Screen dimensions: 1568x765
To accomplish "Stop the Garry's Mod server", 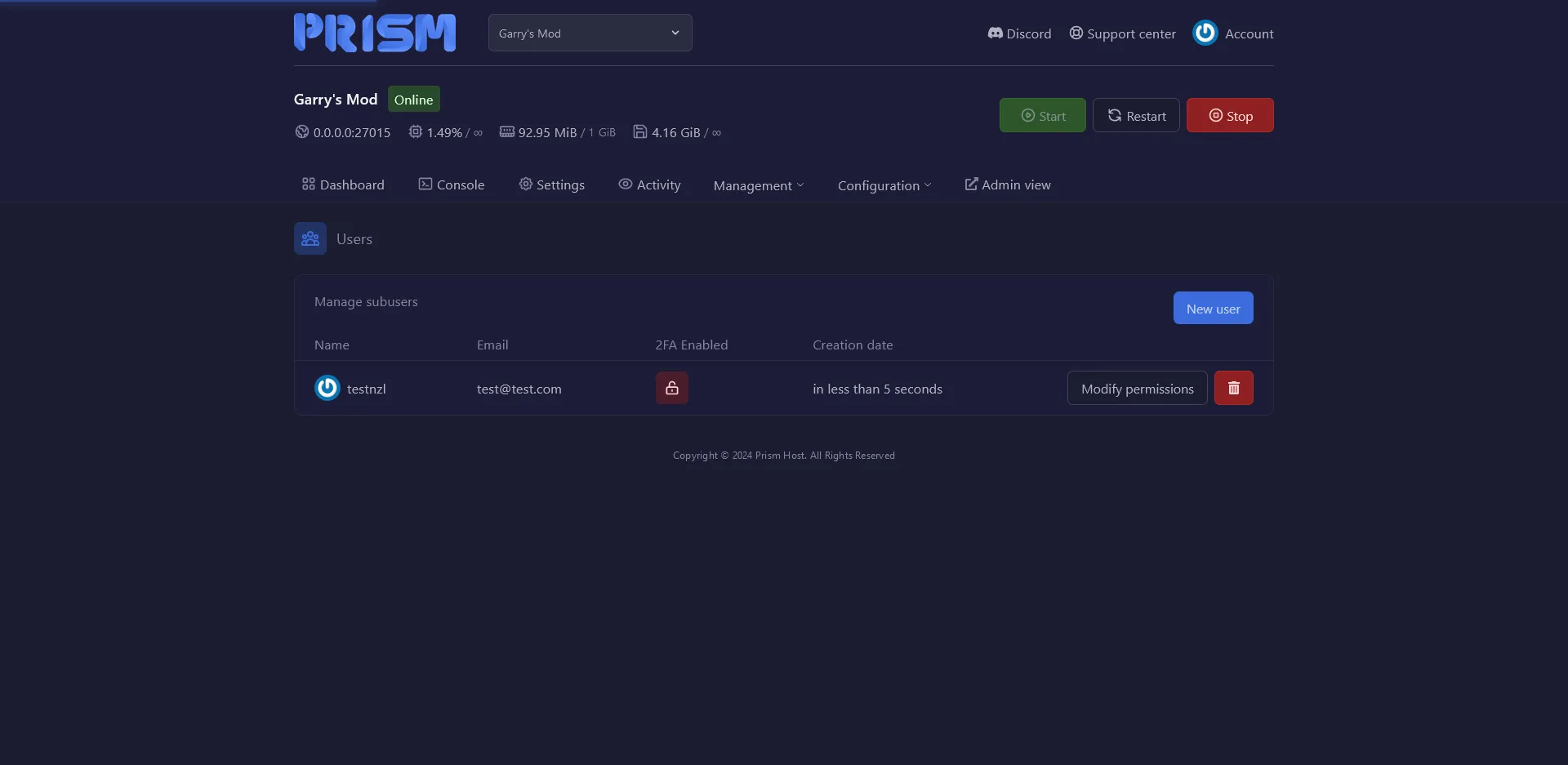I will coord(1229,116).
